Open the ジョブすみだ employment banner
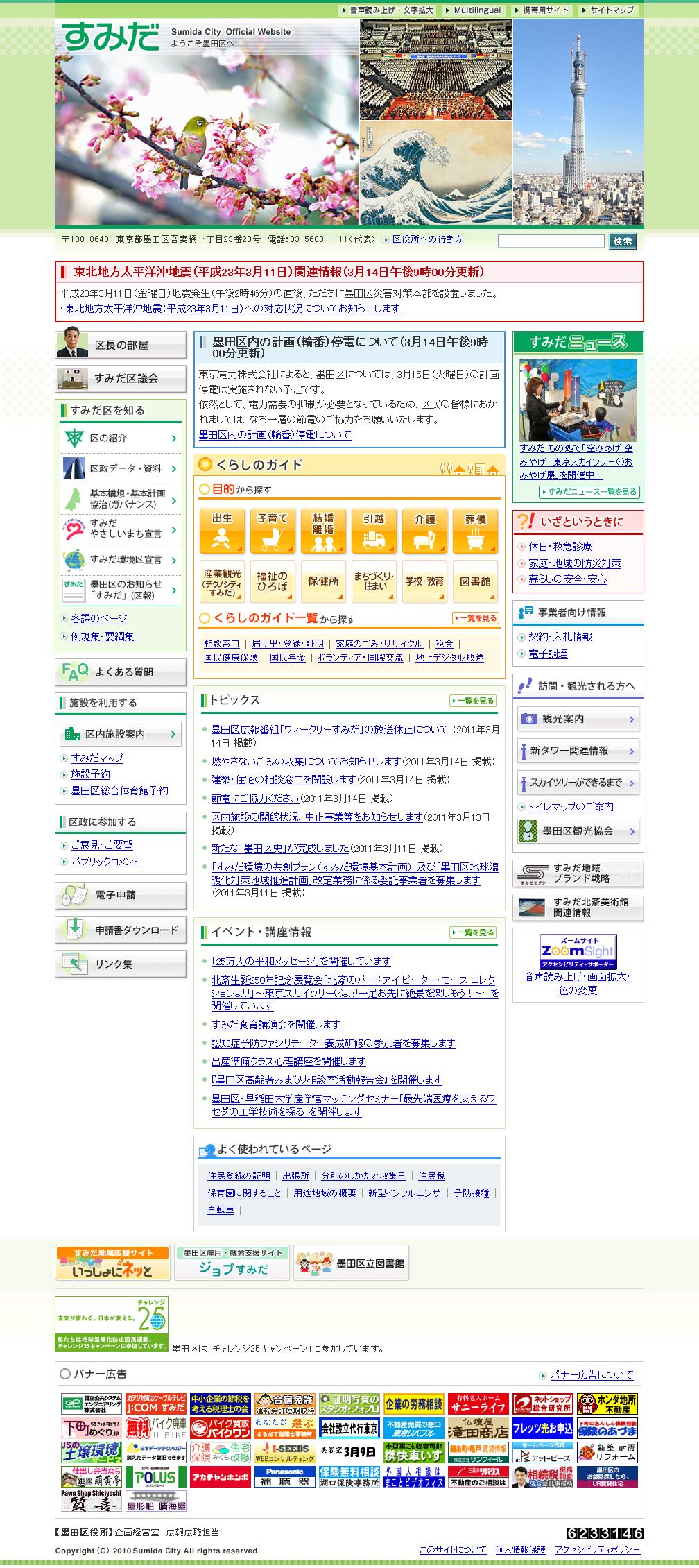The image size is (699, 1568). 232,1263
